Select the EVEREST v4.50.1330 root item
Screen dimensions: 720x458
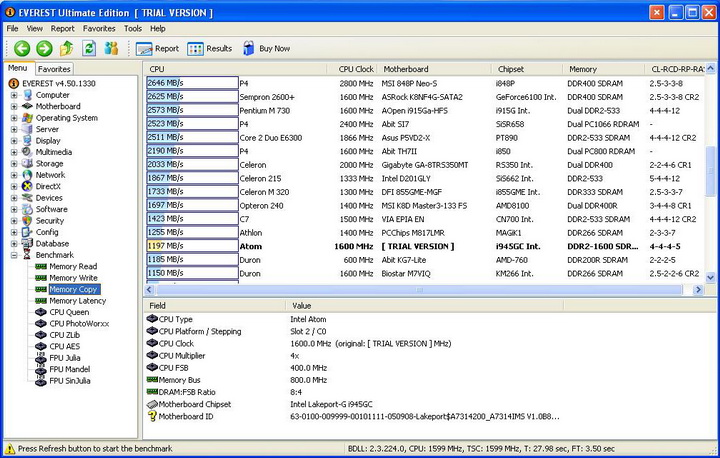59,84
